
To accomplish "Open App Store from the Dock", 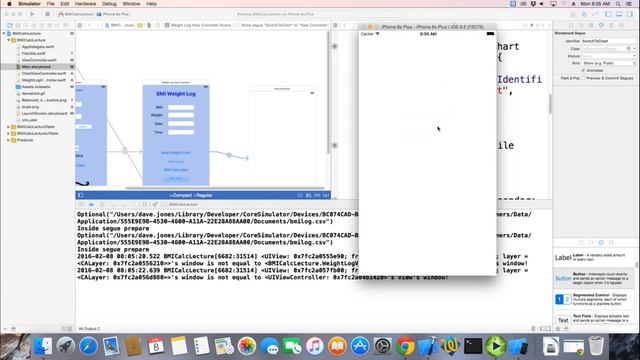I will pyautogui.click(x=360, y=346).
